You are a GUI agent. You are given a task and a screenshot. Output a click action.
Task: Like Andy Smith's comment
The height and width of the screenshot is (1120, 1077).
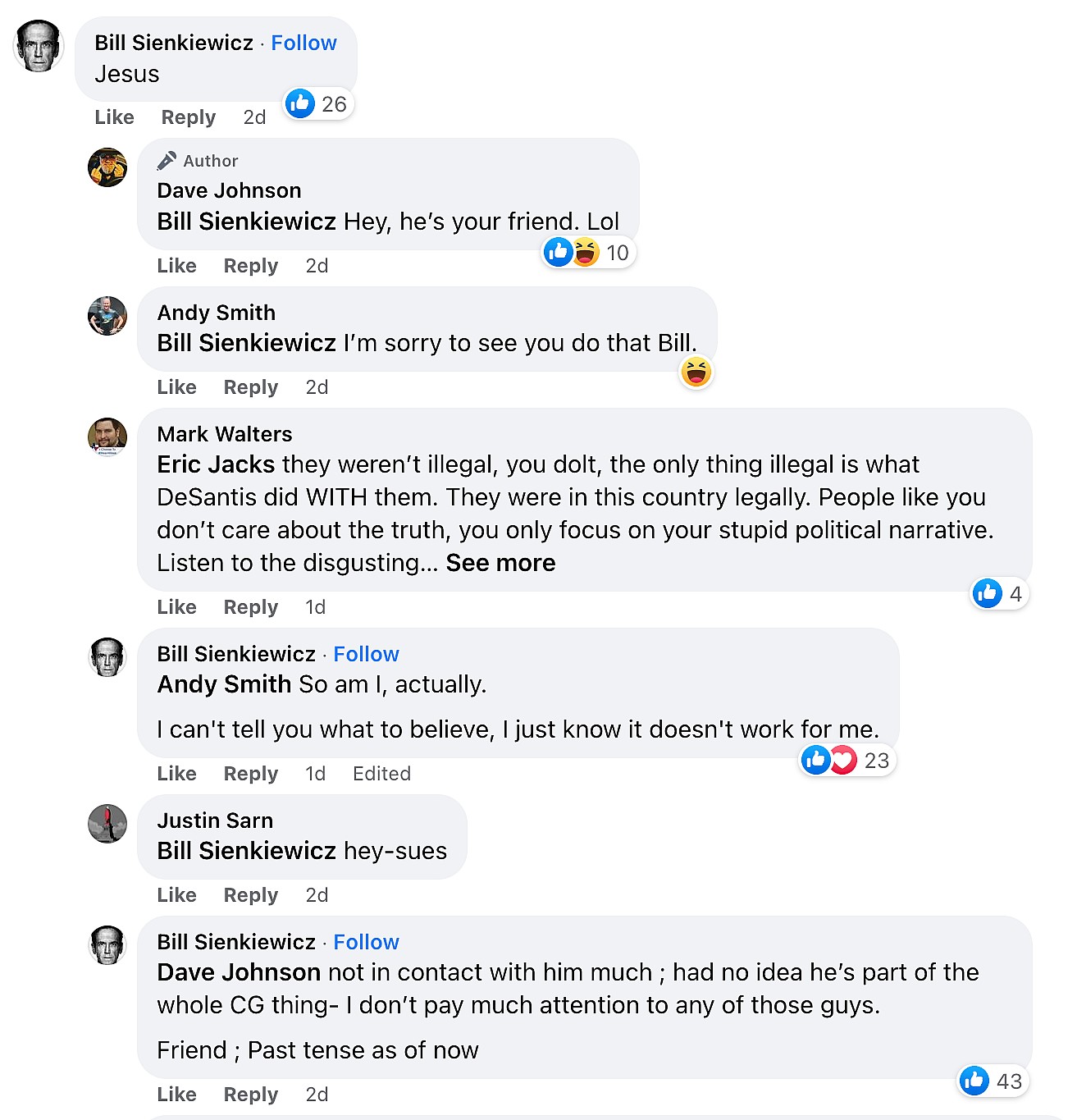point(176,387)
